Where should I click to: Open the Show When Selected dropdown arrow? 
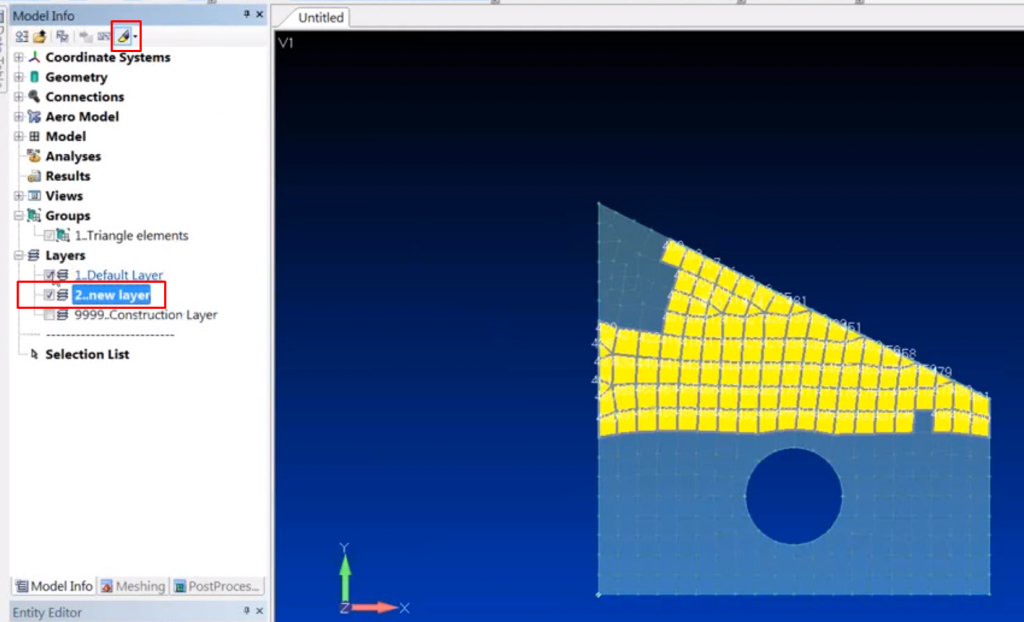(135, 37)
